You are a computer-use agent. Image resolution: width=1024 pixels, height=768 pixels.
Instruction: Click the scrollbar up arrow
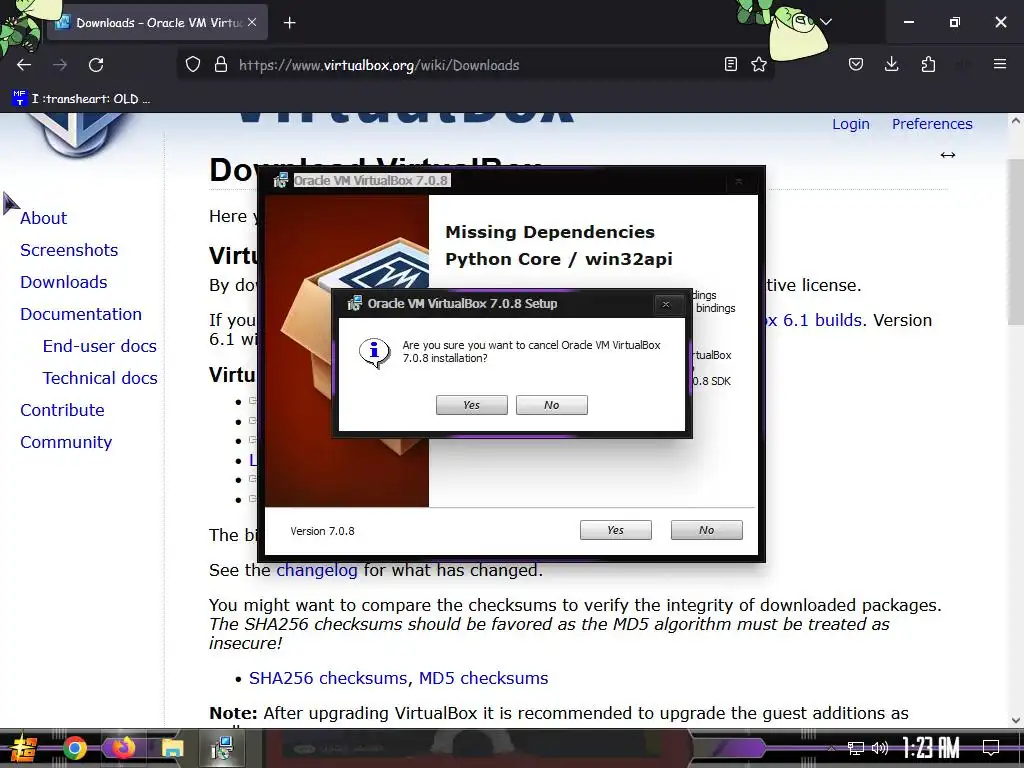tap(1016, 121)
